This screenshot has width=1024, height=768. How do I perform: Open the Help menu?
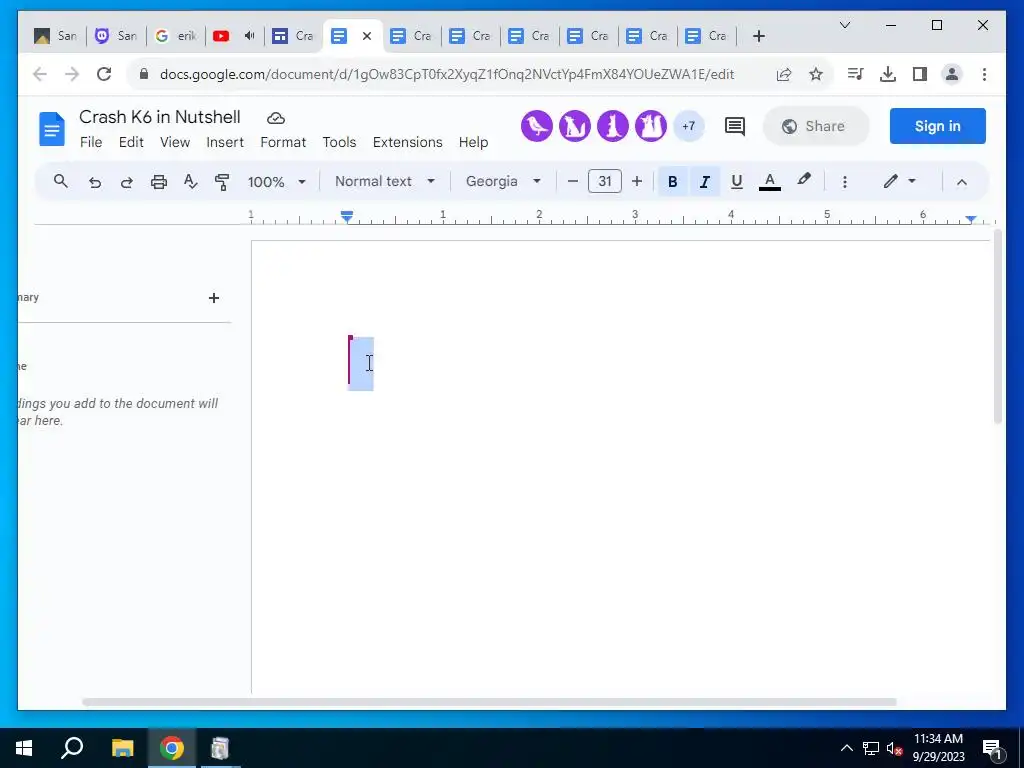(x=473, y=142)
